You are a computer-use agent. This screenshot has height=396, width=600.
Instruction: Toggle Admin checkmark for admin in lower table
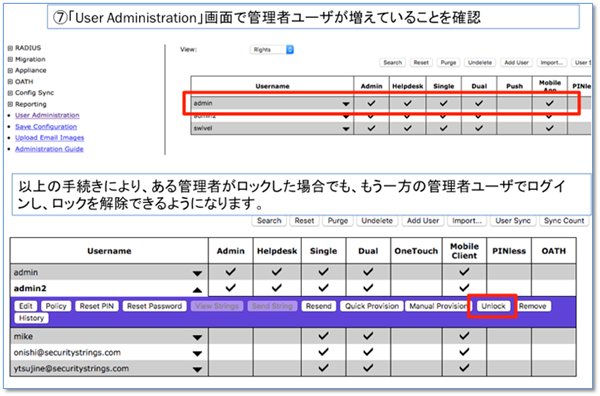pyautogui.click(x=230, y=272)
